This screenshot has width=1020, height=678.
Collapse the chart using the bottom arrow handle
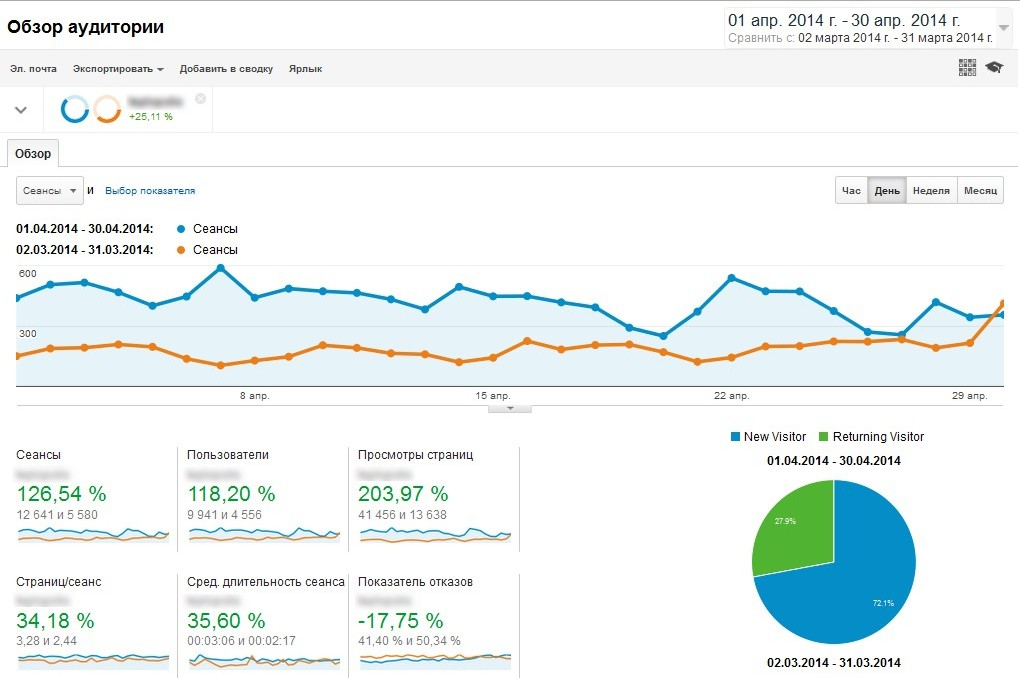[x=510, y=408]
